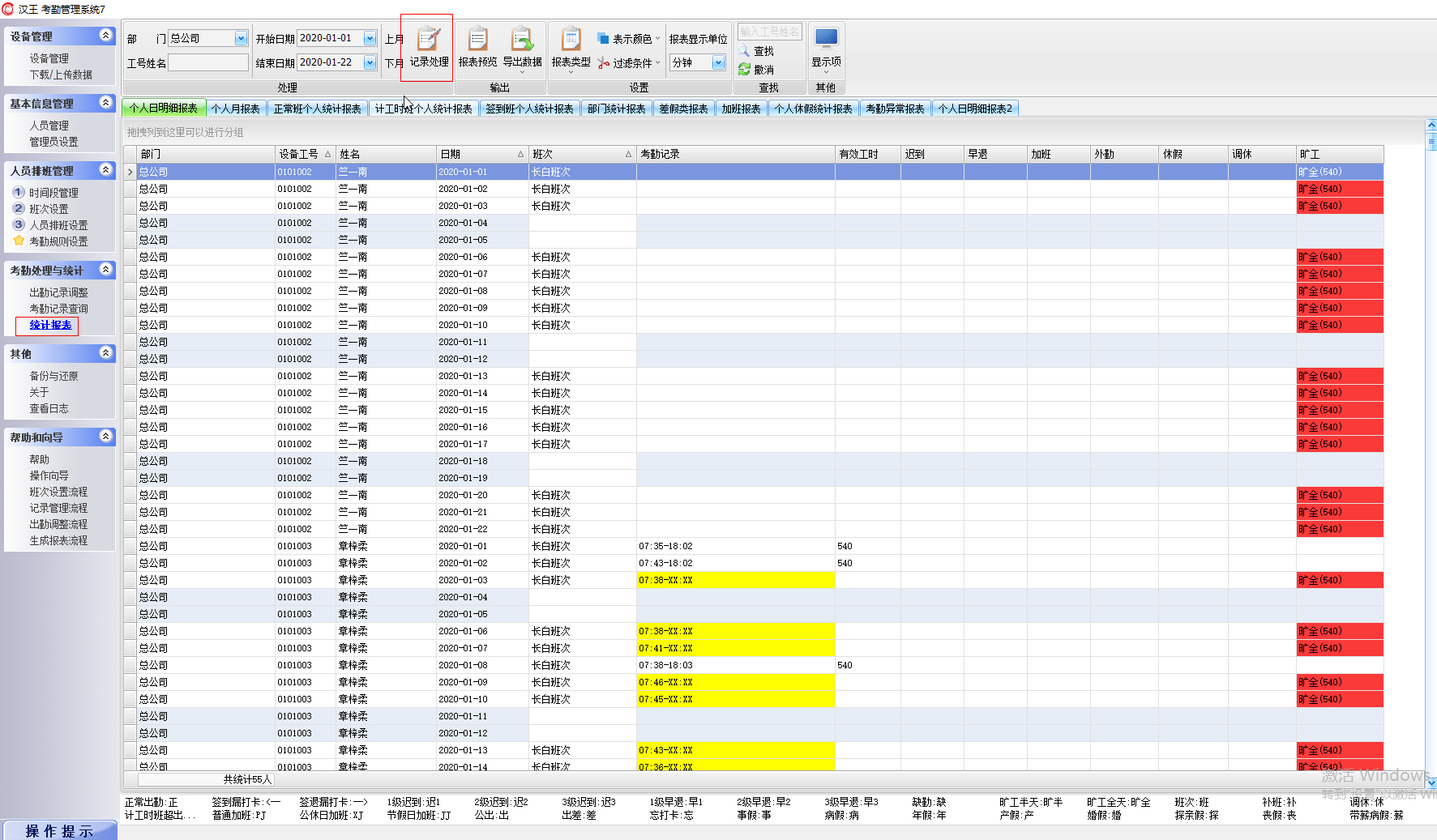Click the 旷工 column header
This screenshot has width=1437, height=840.
(x=1340, y=154)
